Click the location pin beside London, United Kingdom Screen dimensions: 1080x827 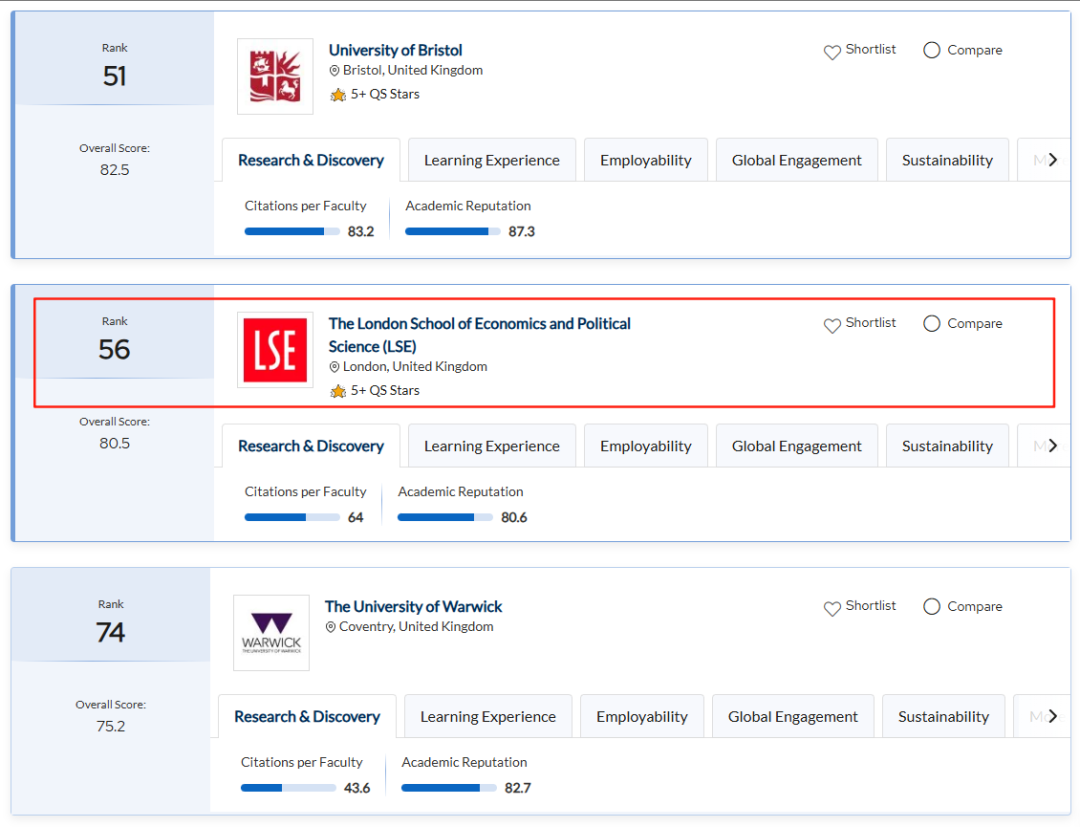tap(334, 367)
